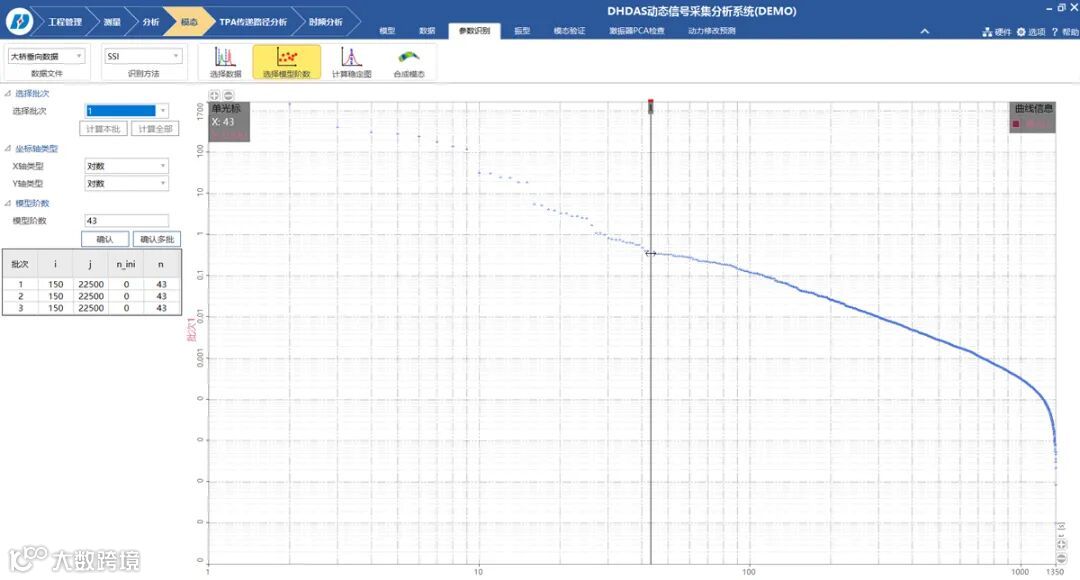Collapse the 坐标轴类型 section
Image resolution: width=1080 pixels, height=580 pixels.
[8, 148]
